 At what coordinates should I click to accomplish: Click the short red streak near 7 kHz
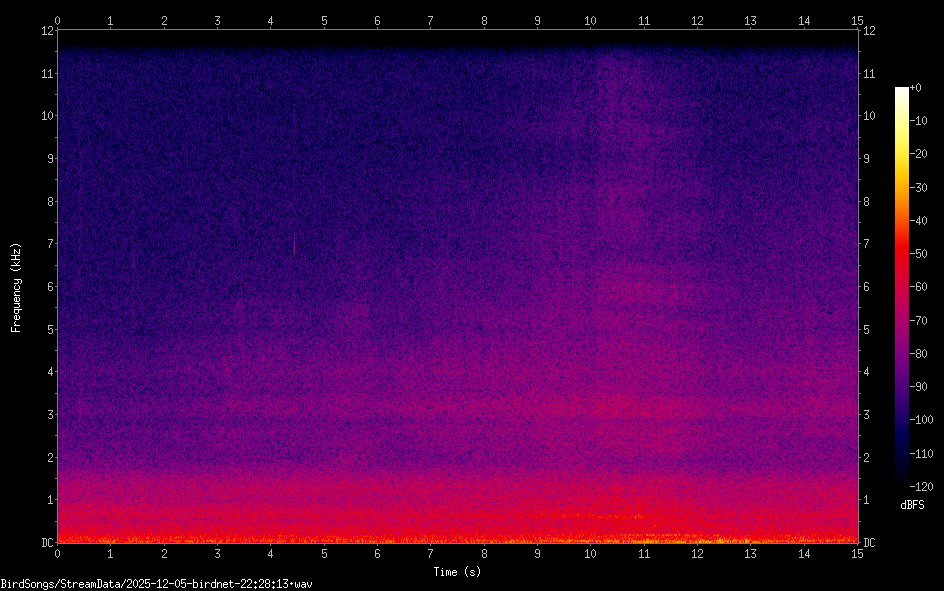[295, 242]
